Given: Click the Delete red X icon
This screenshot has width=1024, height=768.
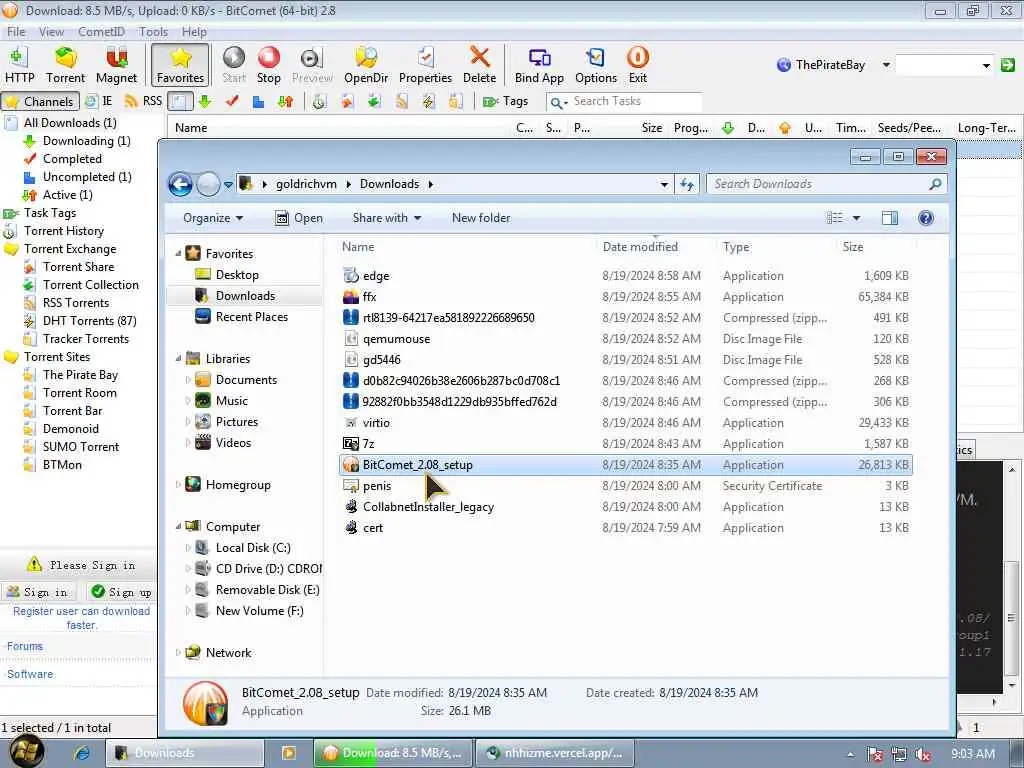Looking at the screenshot, I should (x=479, y=65).
